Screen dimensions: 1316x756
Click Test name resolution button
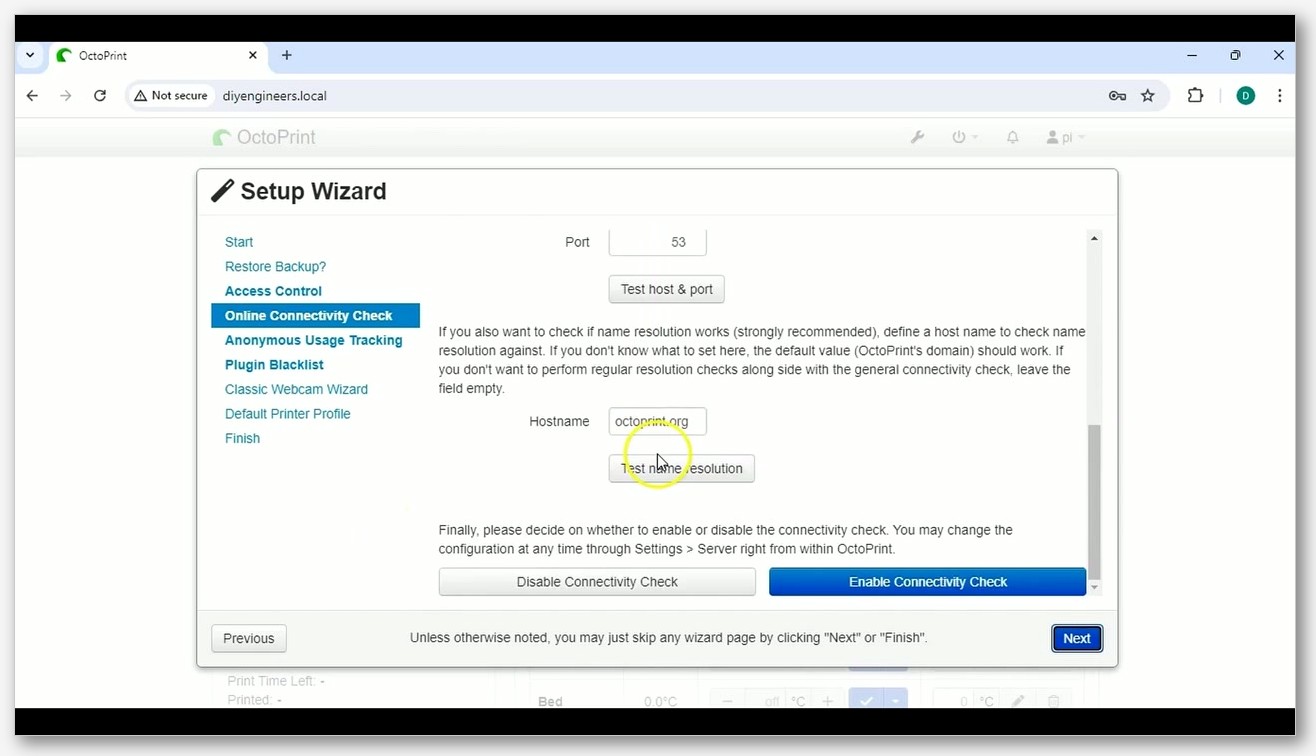[x=681, y=468]
